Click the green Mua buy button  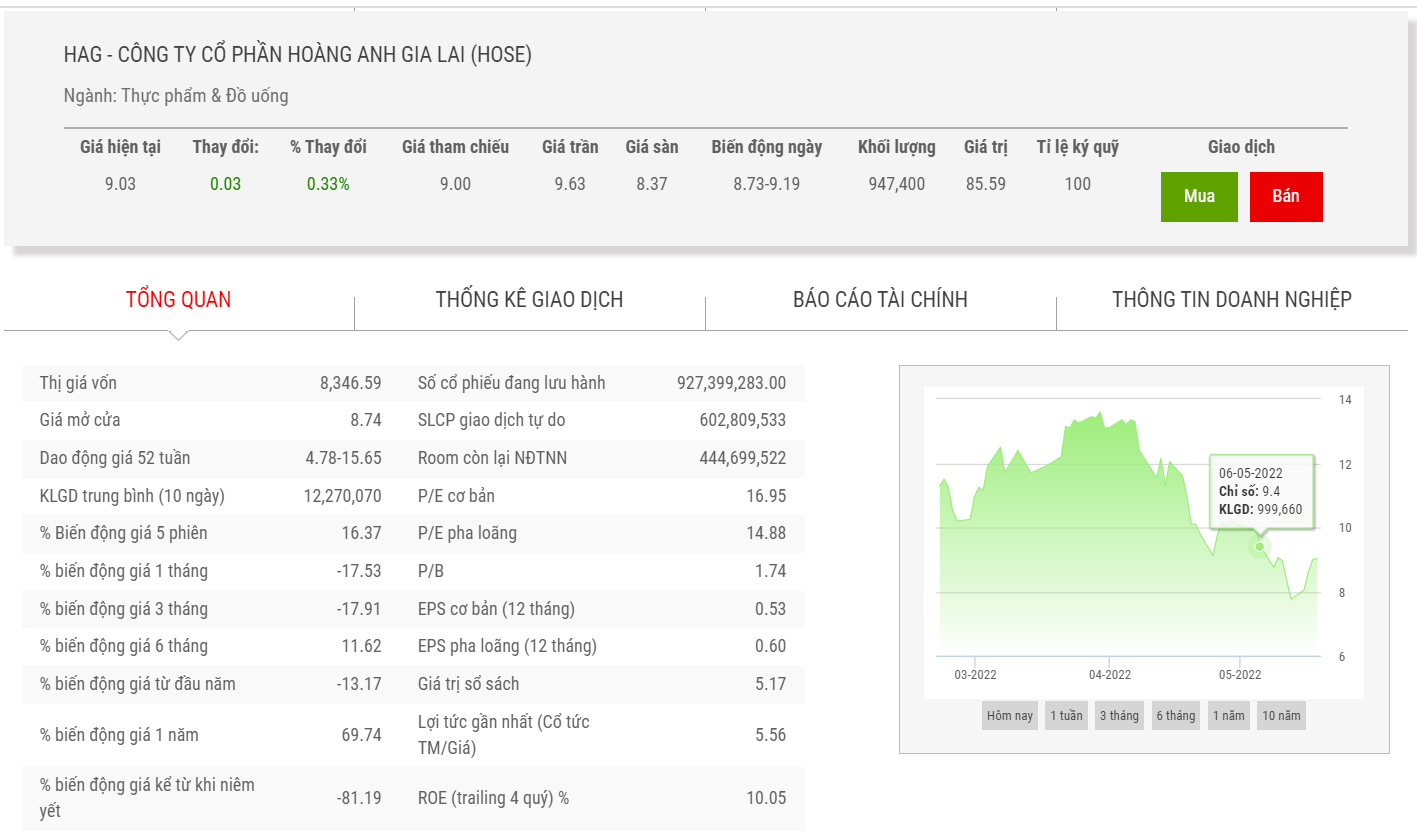pos(1199,196)
